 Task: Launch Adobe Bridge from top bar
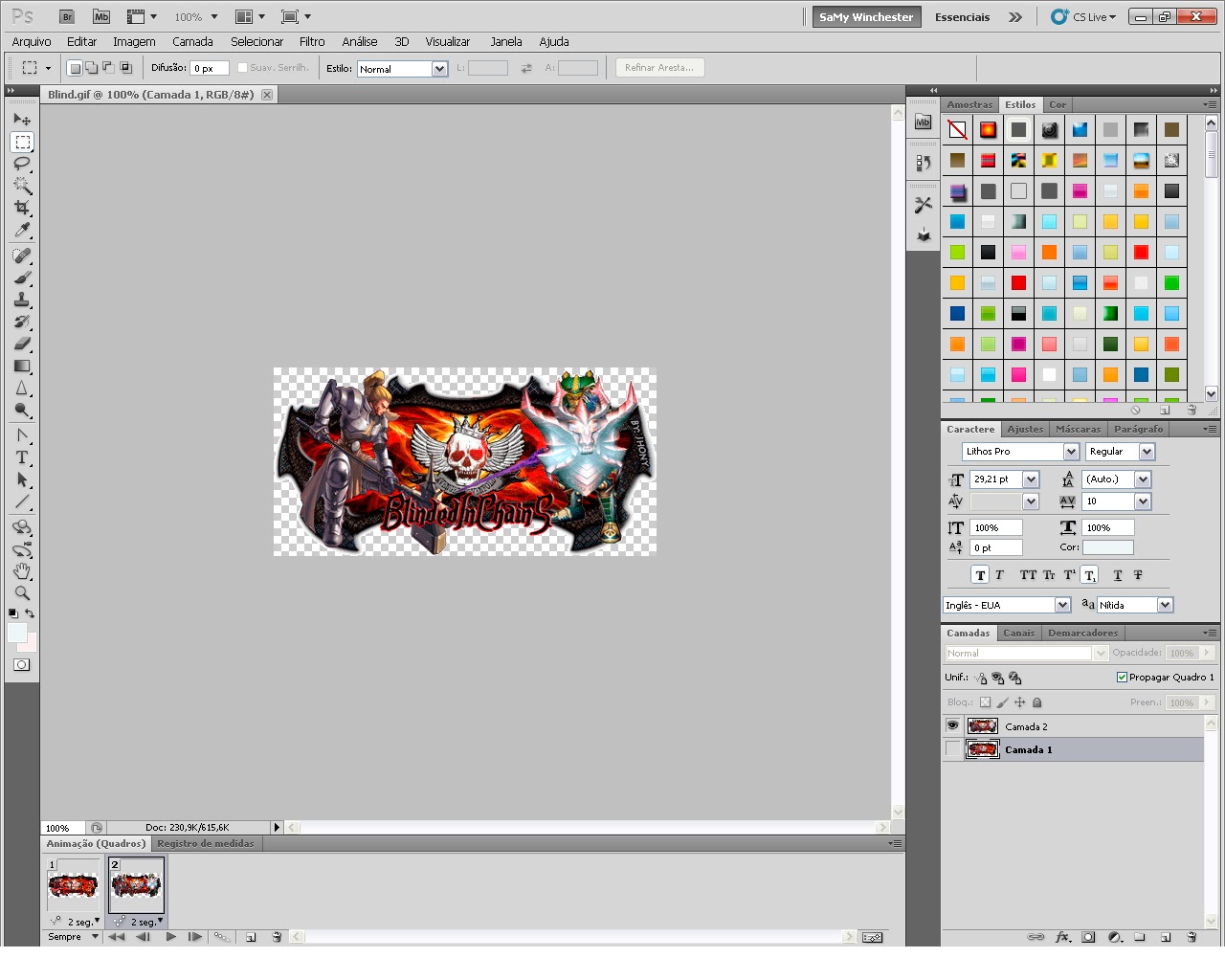click(x=67, y=16)
